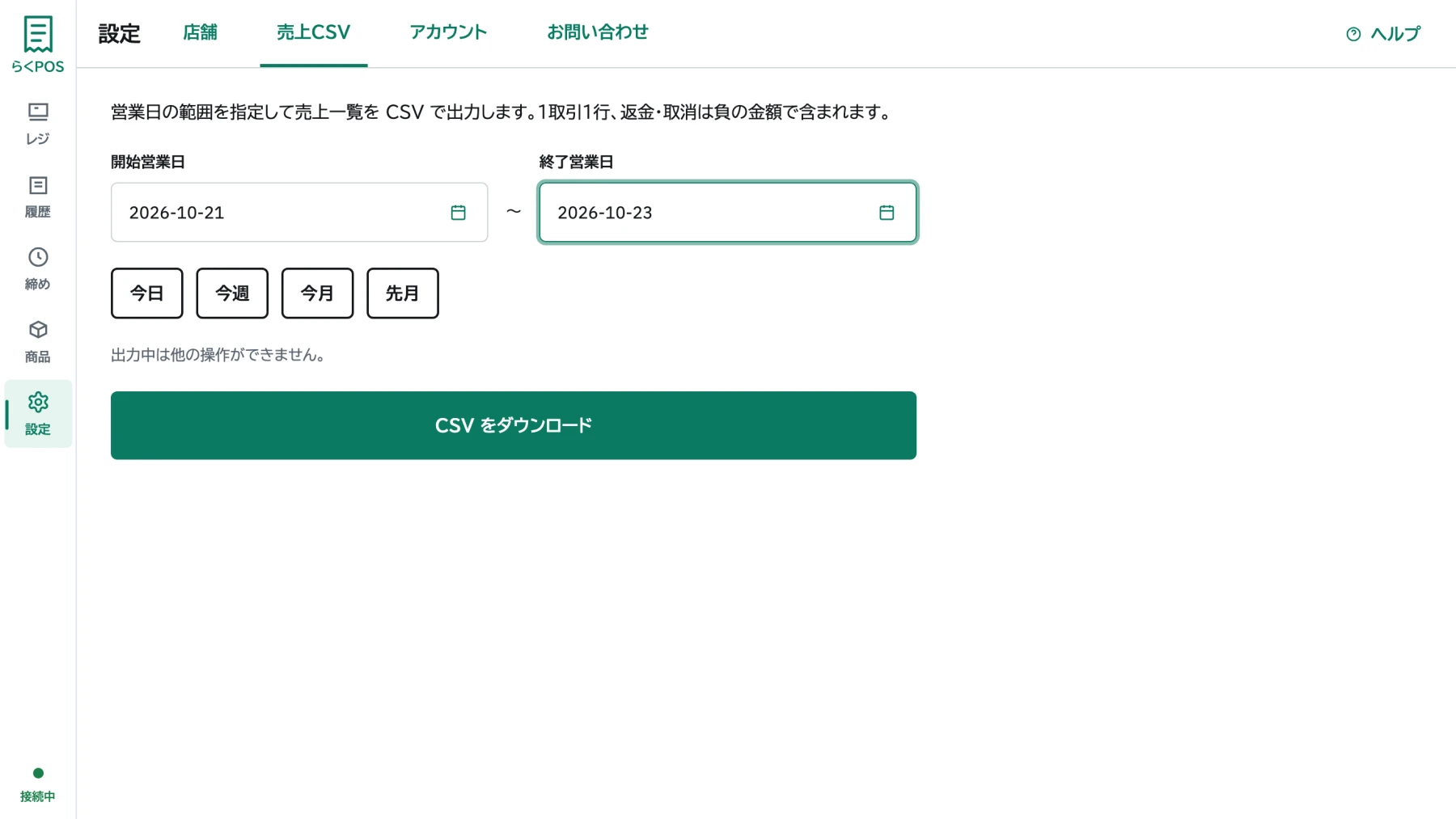Click the ヘルプ question mark icon
1456x819 pixels.
[1353, 34]
